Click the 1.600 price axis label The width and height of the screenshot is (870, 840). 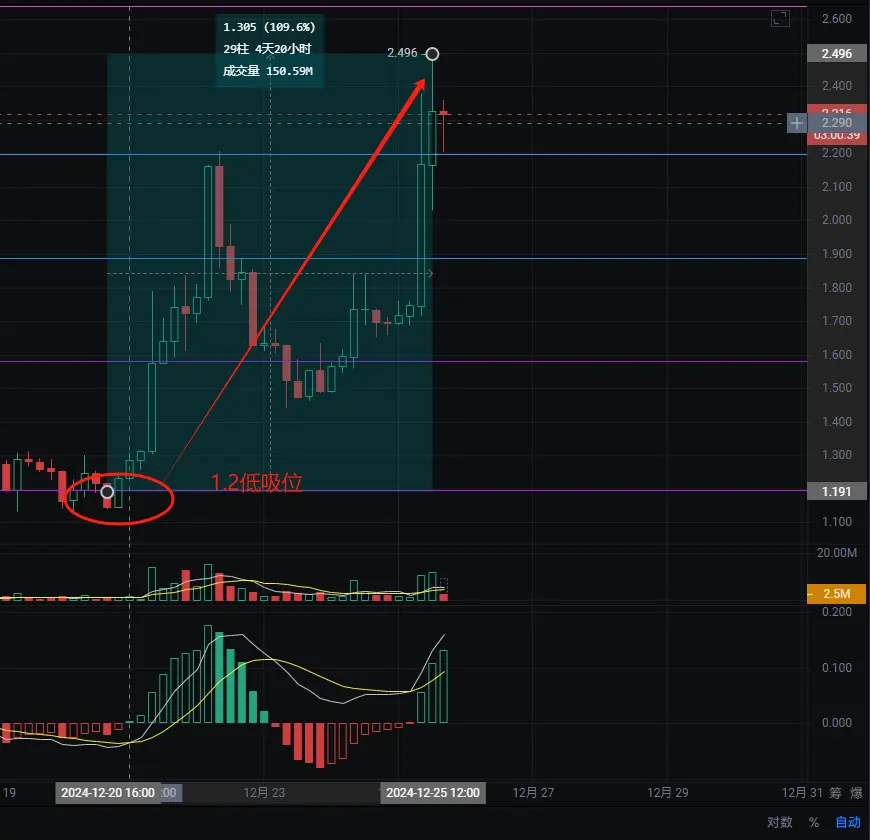click(x=837, y=355)
